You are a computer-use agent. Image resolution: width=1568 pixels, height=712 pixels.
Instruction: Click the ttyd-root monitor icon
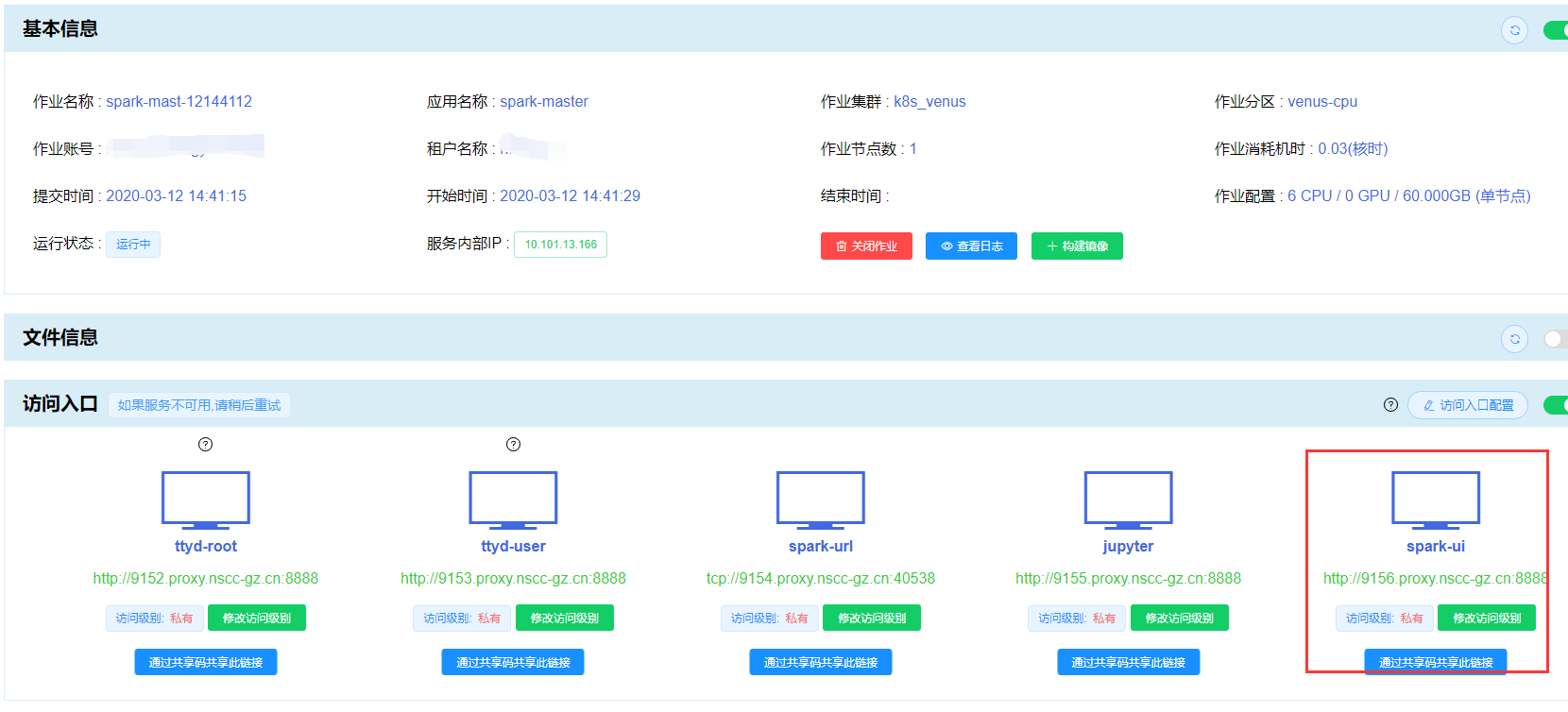(x=205, y=499)
